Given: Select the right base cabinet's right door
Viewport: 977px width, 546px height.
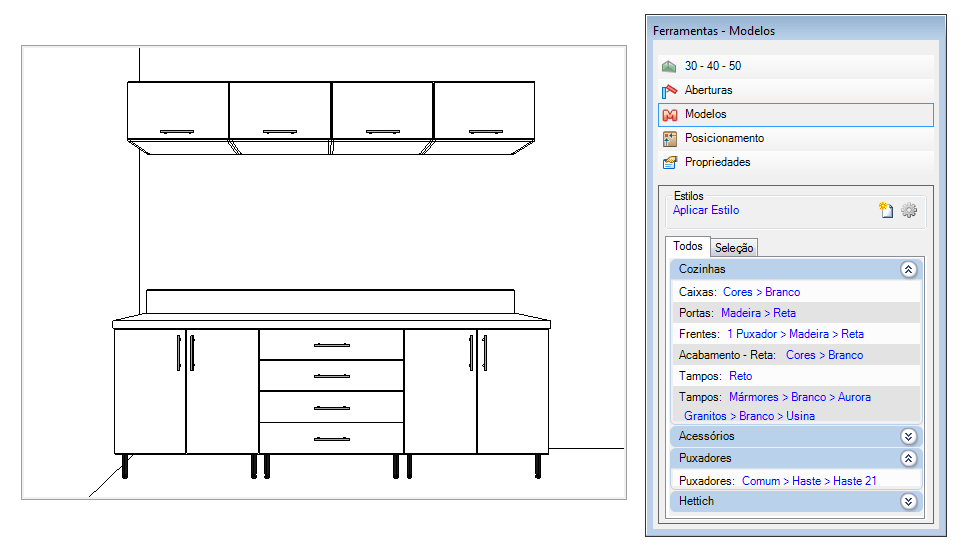Looking at the screenshot, I should (x=513, y=391).
